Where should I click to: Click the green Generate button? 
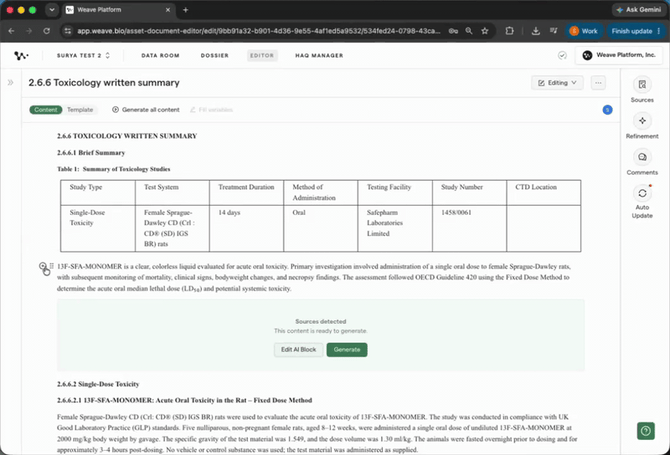[347, 349]
